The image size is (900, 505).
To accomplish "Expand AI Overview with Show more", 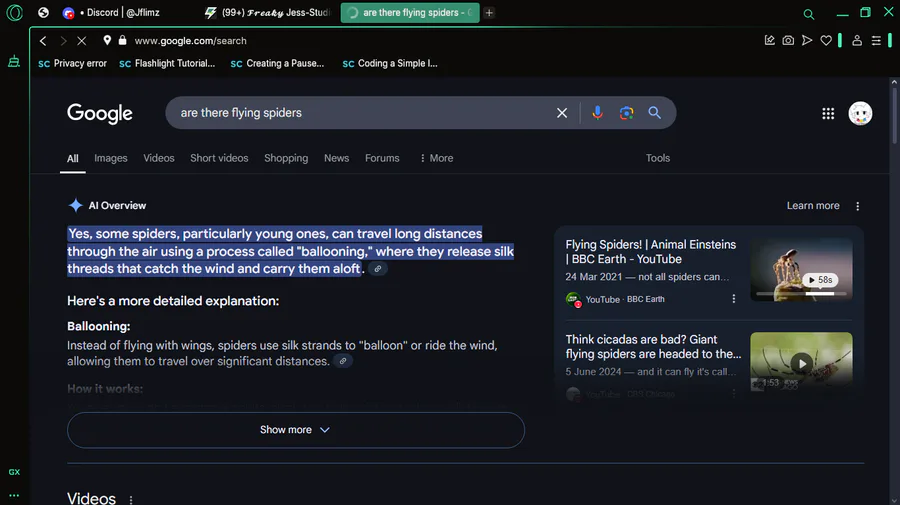I will click(x=295, y=430).
